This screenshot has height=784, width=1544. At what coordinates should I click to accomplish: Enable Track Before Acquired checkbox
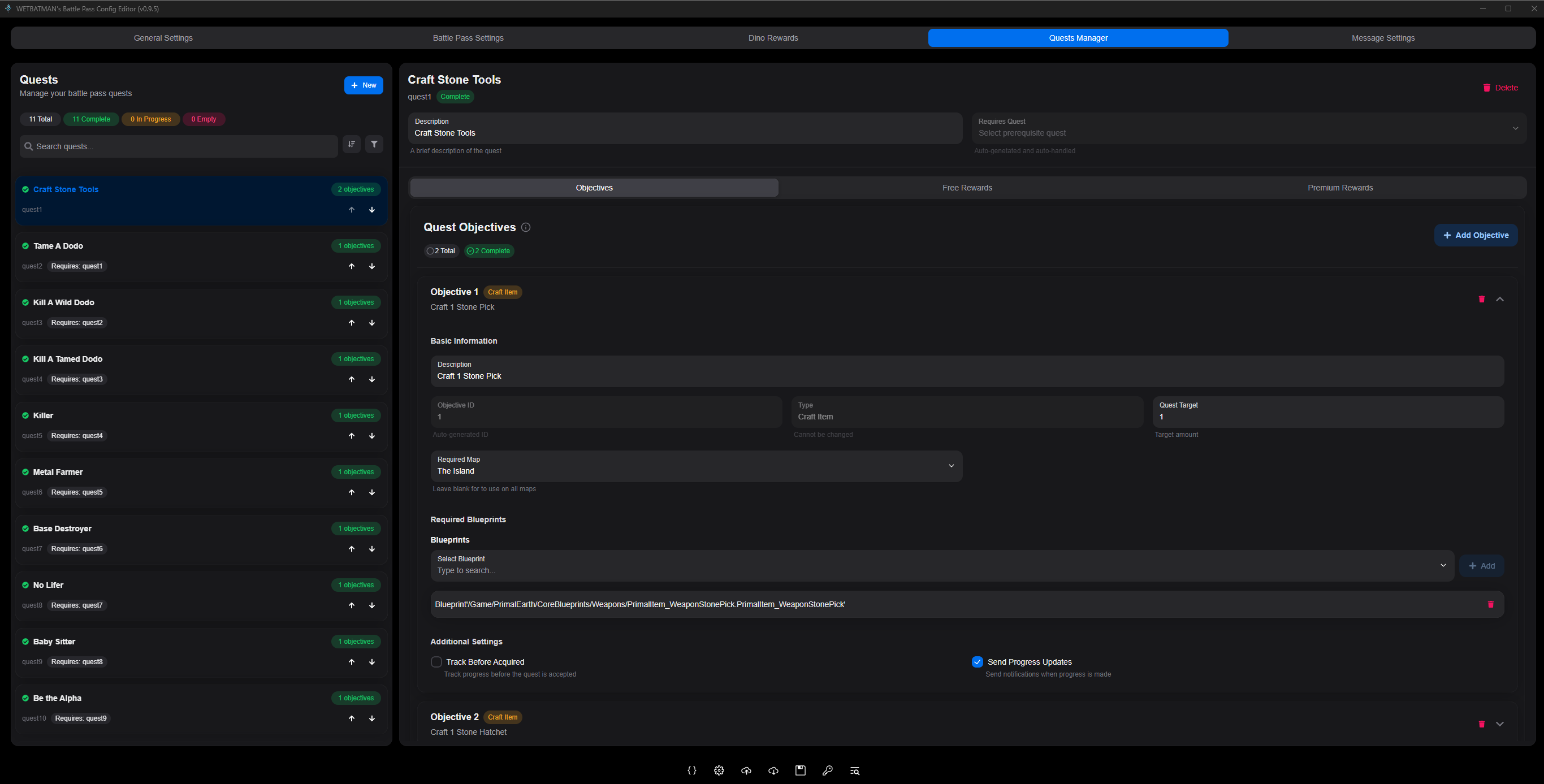pos(436,662)
